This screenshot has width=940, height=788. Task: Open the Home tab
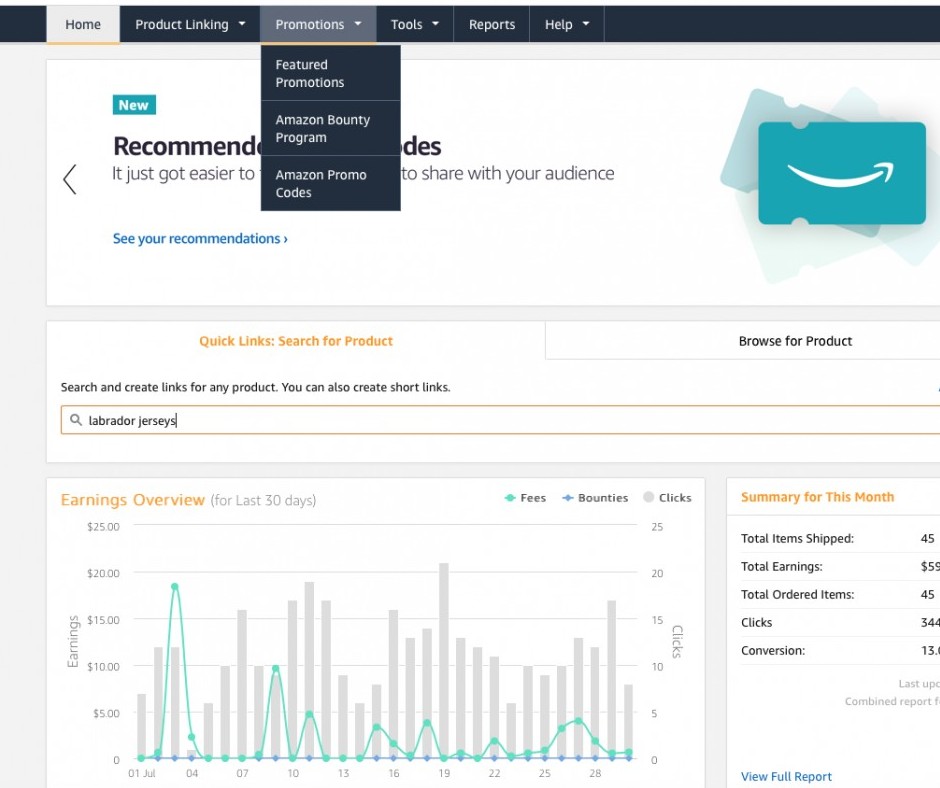click(83, 25)
